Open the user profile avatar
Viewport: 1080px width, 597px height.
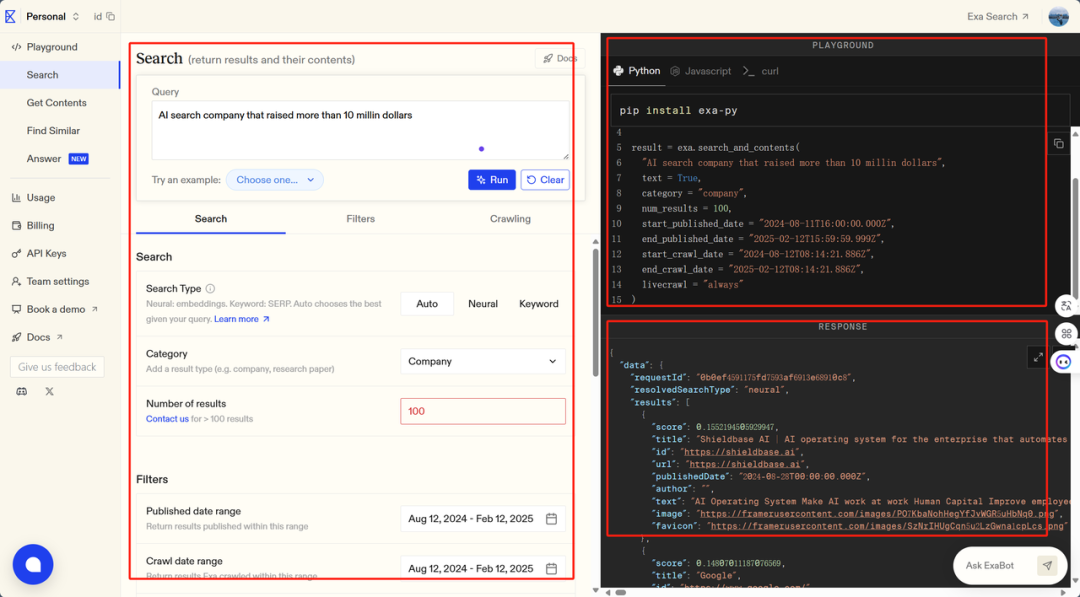(1059, 17)
